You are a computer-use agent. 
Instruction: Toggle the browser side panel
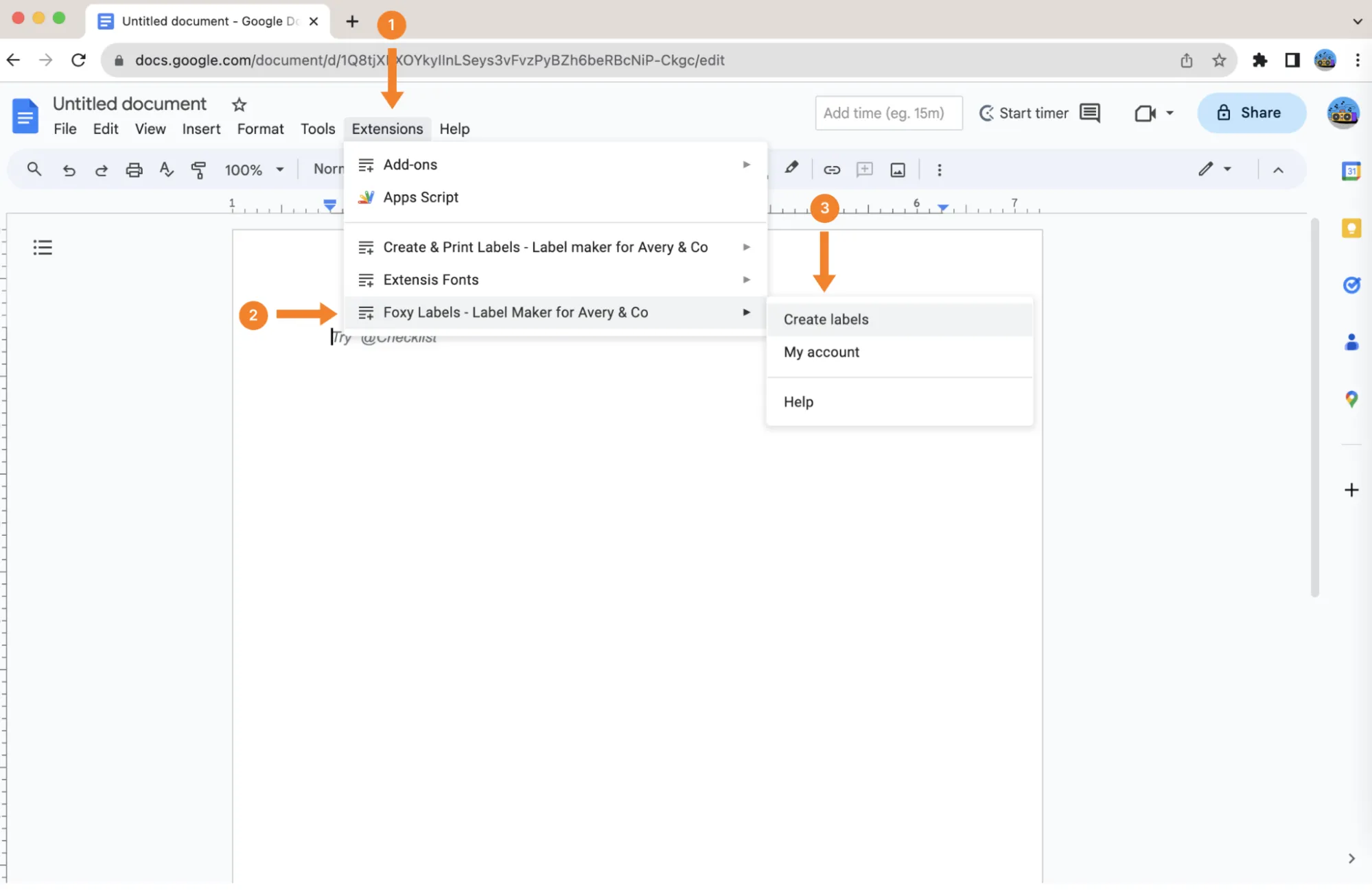click(x=1292, y=60)
